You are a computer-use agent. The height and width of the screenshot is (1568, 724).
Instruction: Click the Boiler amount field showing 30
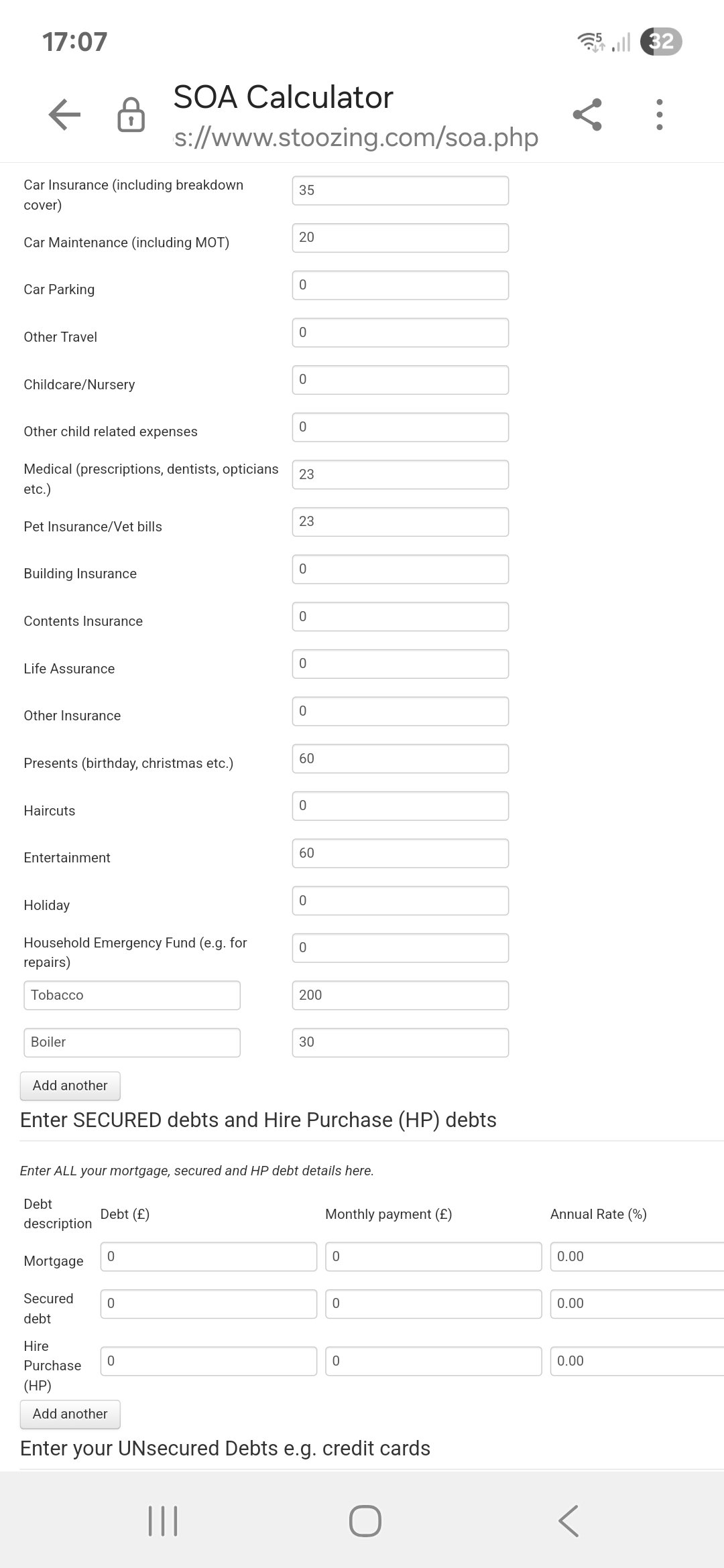tap(400, 1042)
